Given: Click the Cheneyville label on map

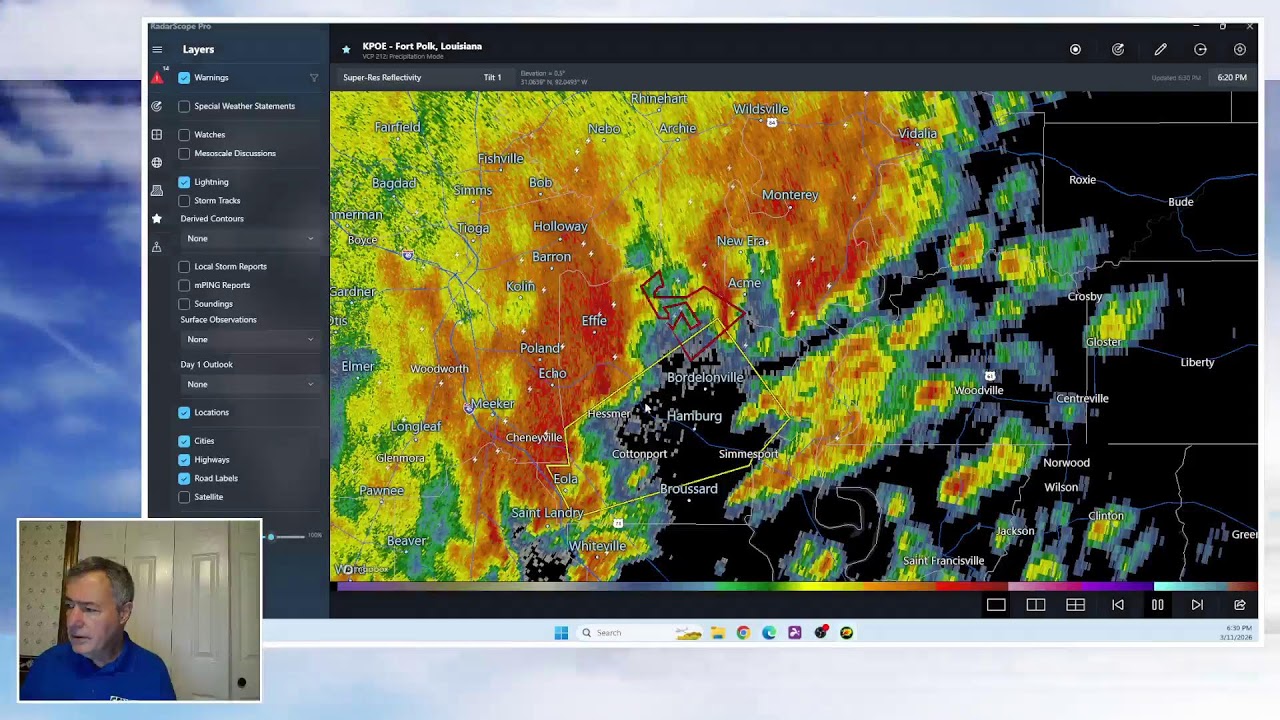Looking at the screenshot, I should pyautogui.click(x=534, y=437).
